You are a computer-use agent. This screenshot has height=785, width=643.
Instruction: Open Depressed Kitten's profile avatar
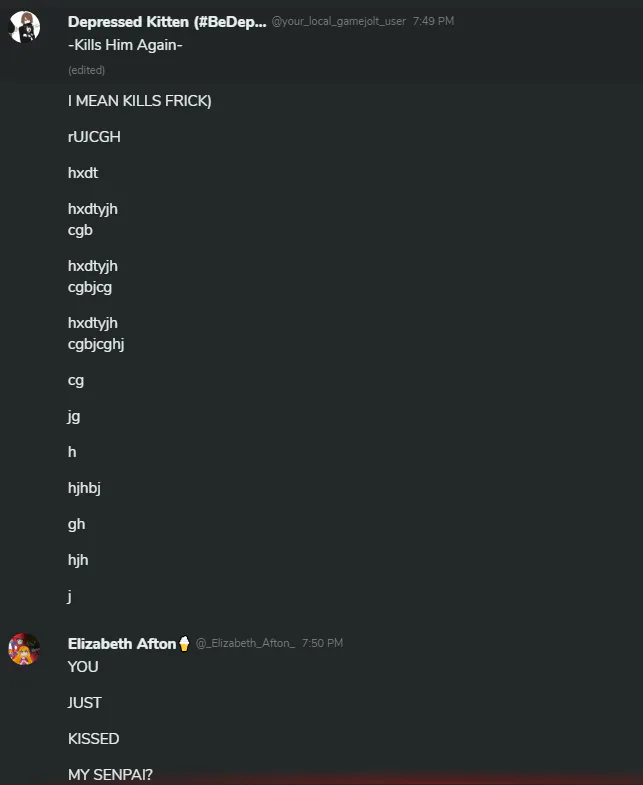[24, 27]
